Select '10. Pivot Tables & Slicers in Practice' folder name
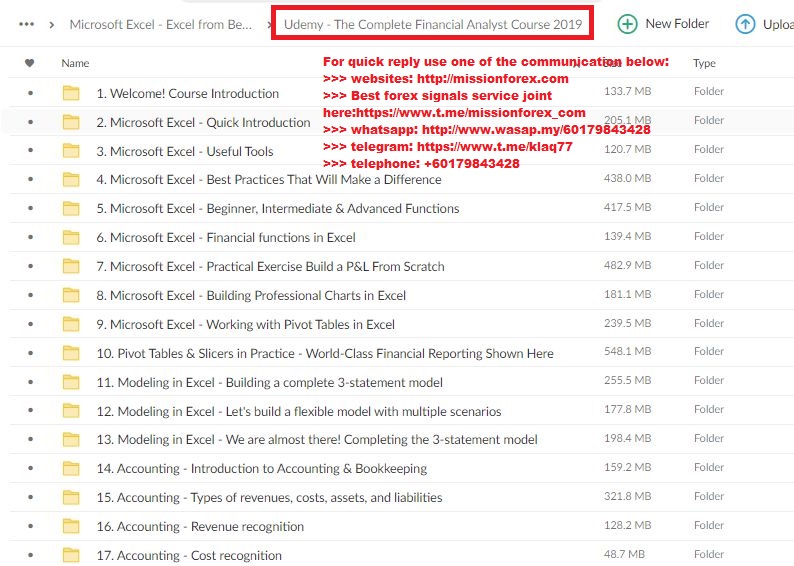 [x=325, y=353]
